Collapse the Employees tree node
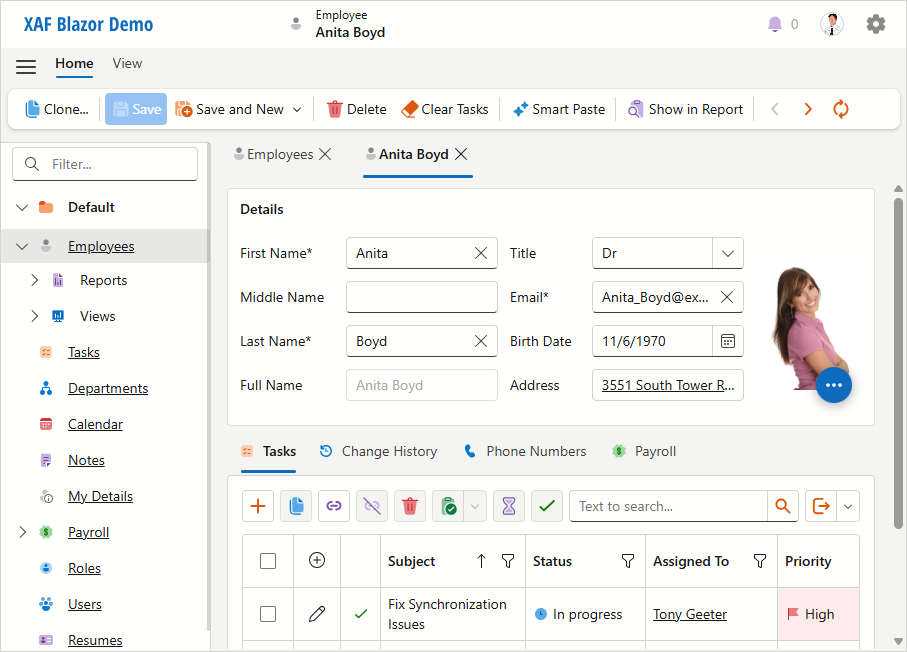Screen dimensions: 907x652 (x=22, y=246)
